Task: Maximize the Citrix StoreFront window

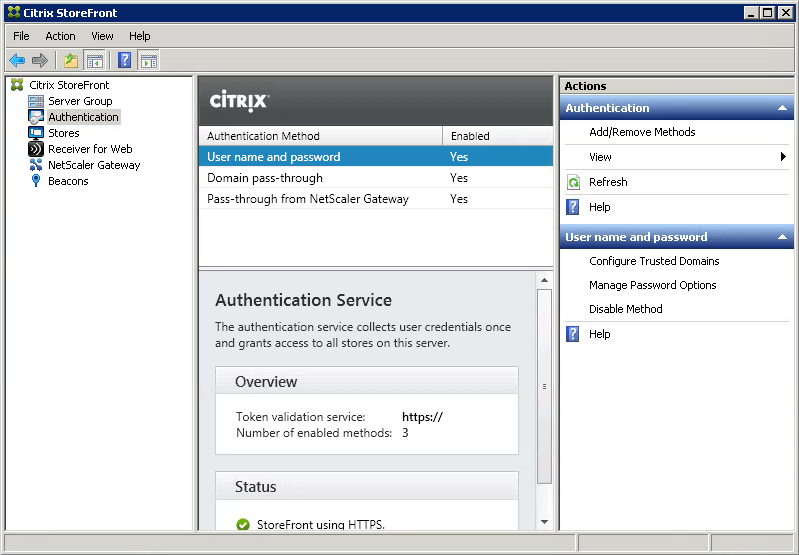Action: click(767, 13)
